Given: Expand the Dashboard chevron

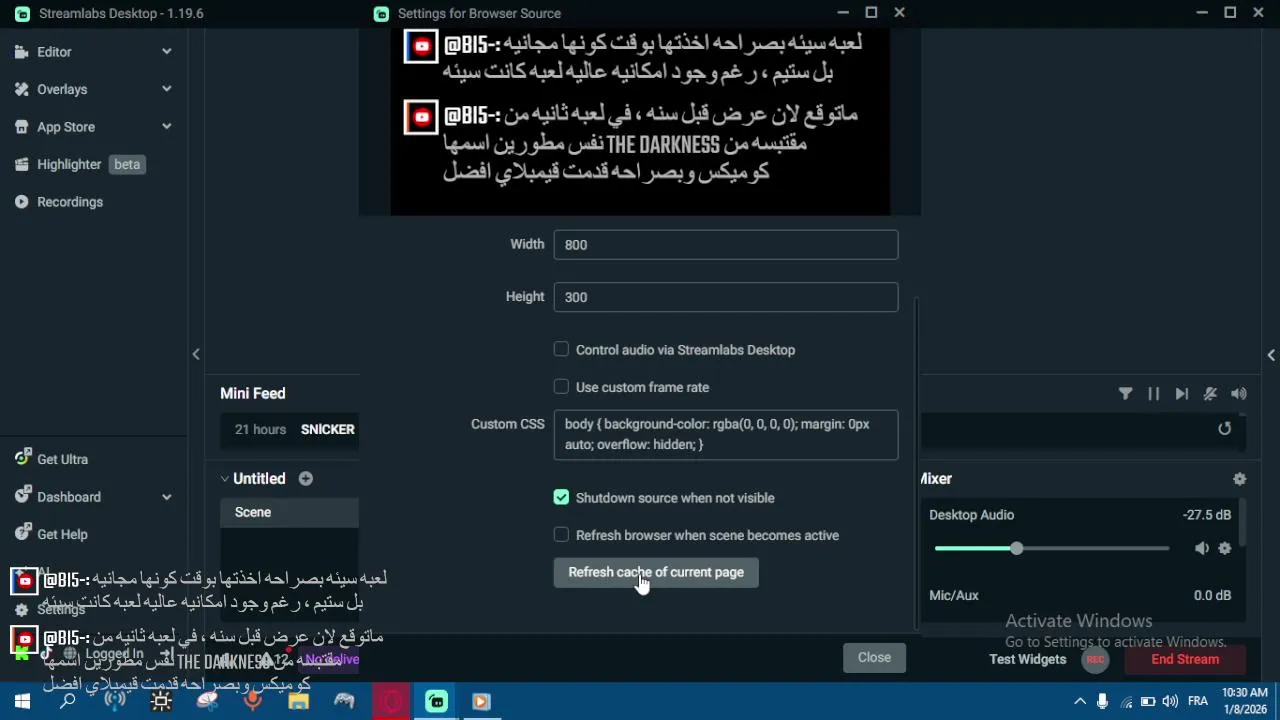Looking at the screenshot, I should 166,496.
